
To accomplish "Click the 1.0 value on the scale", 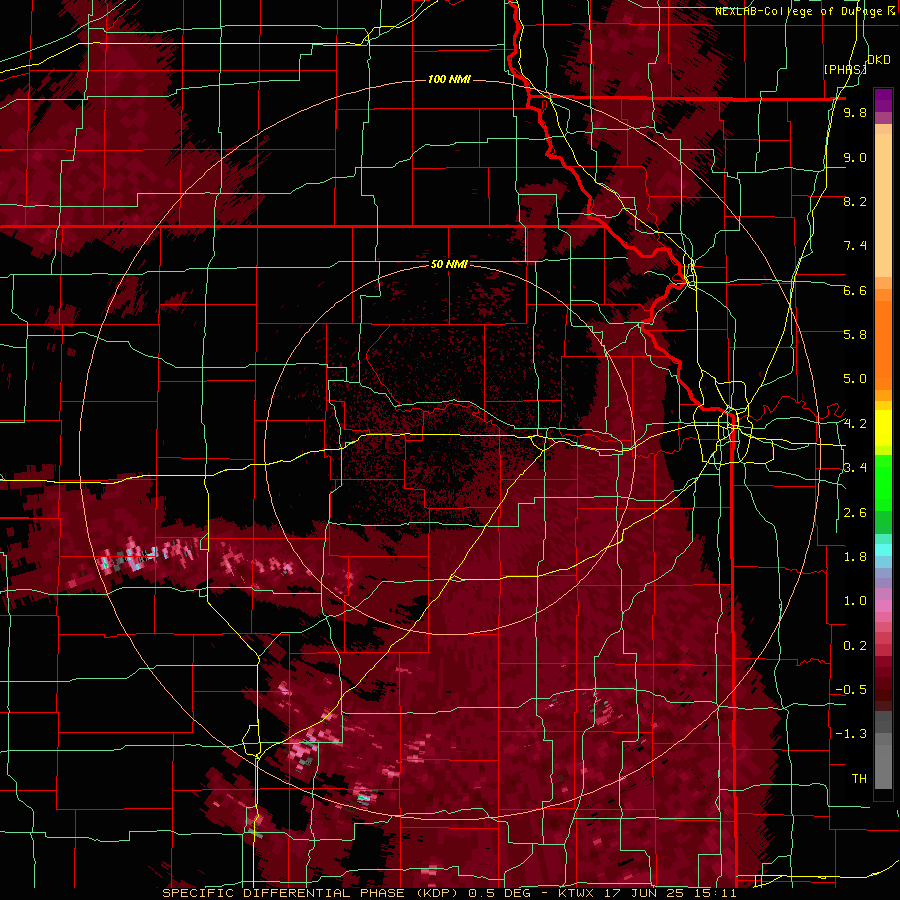I will tap(855, 601).
